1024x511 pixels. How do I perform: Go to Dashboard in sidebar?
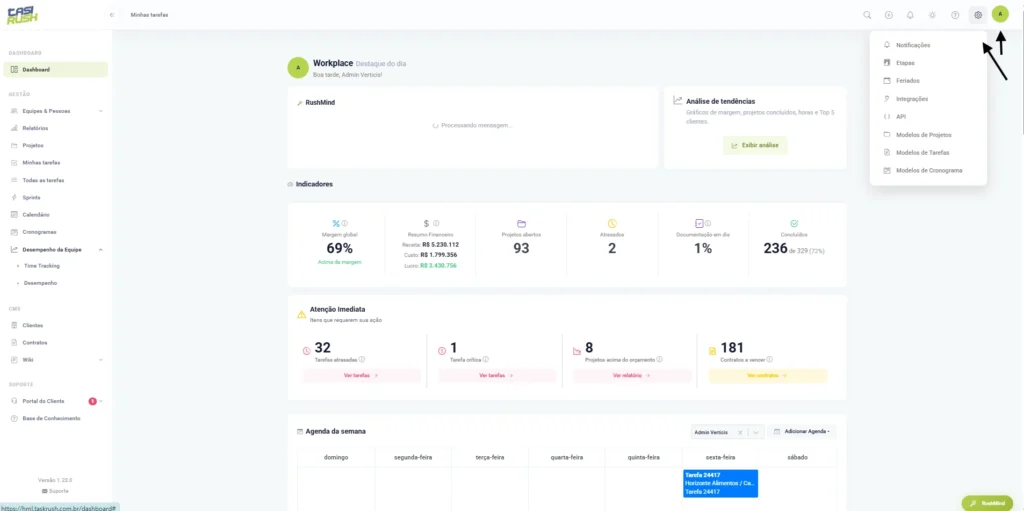pyautogui.click(x=56, y=69)
